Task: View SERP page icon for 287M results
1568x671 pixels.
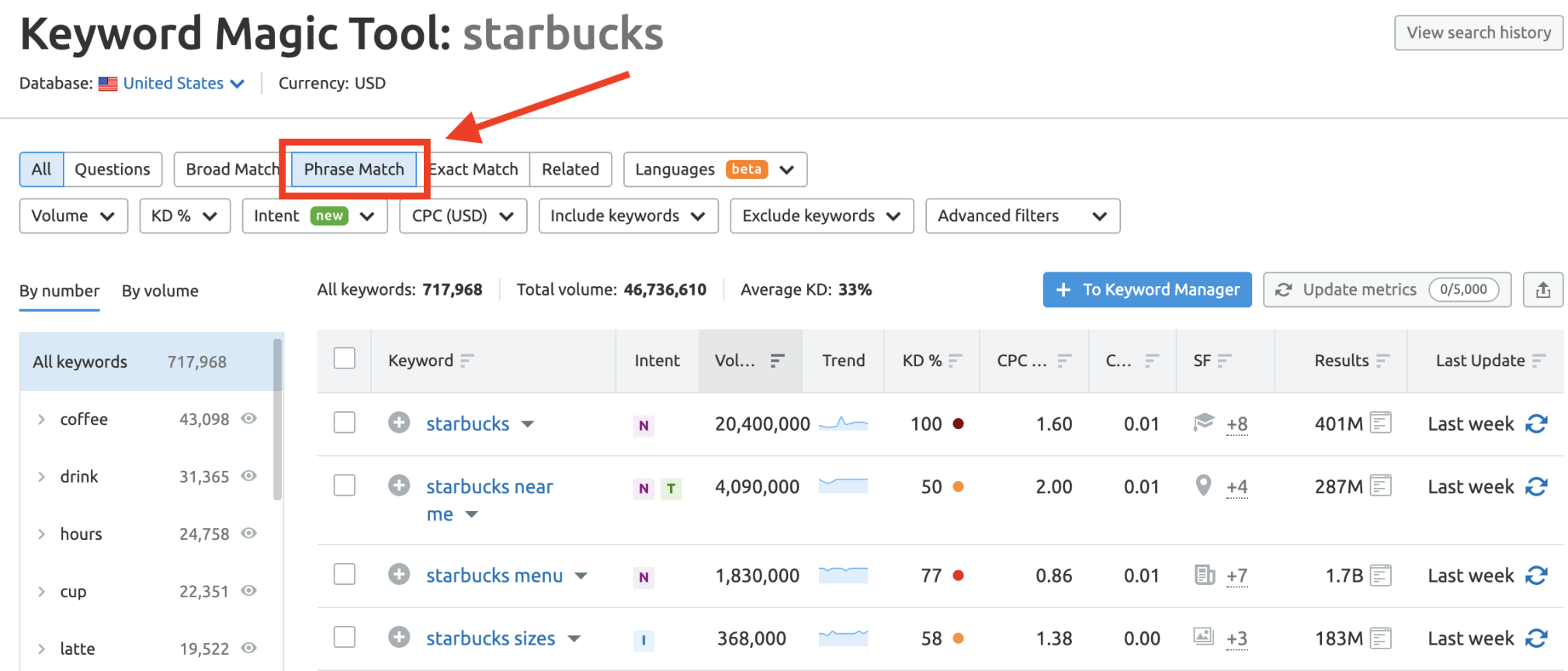Action: pyautogui.click(x=1380, y=486)
